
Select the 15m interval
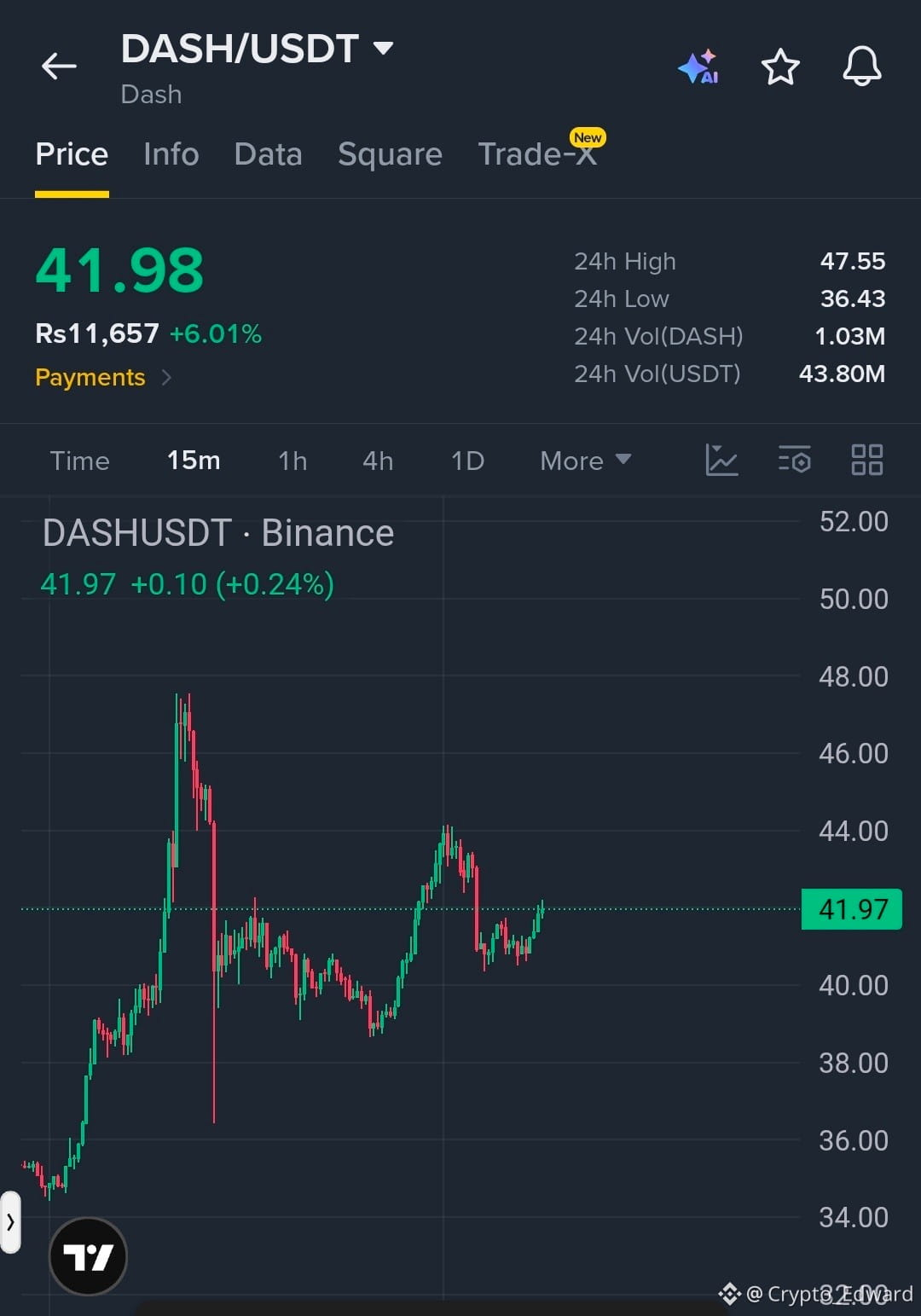(194, 461)
